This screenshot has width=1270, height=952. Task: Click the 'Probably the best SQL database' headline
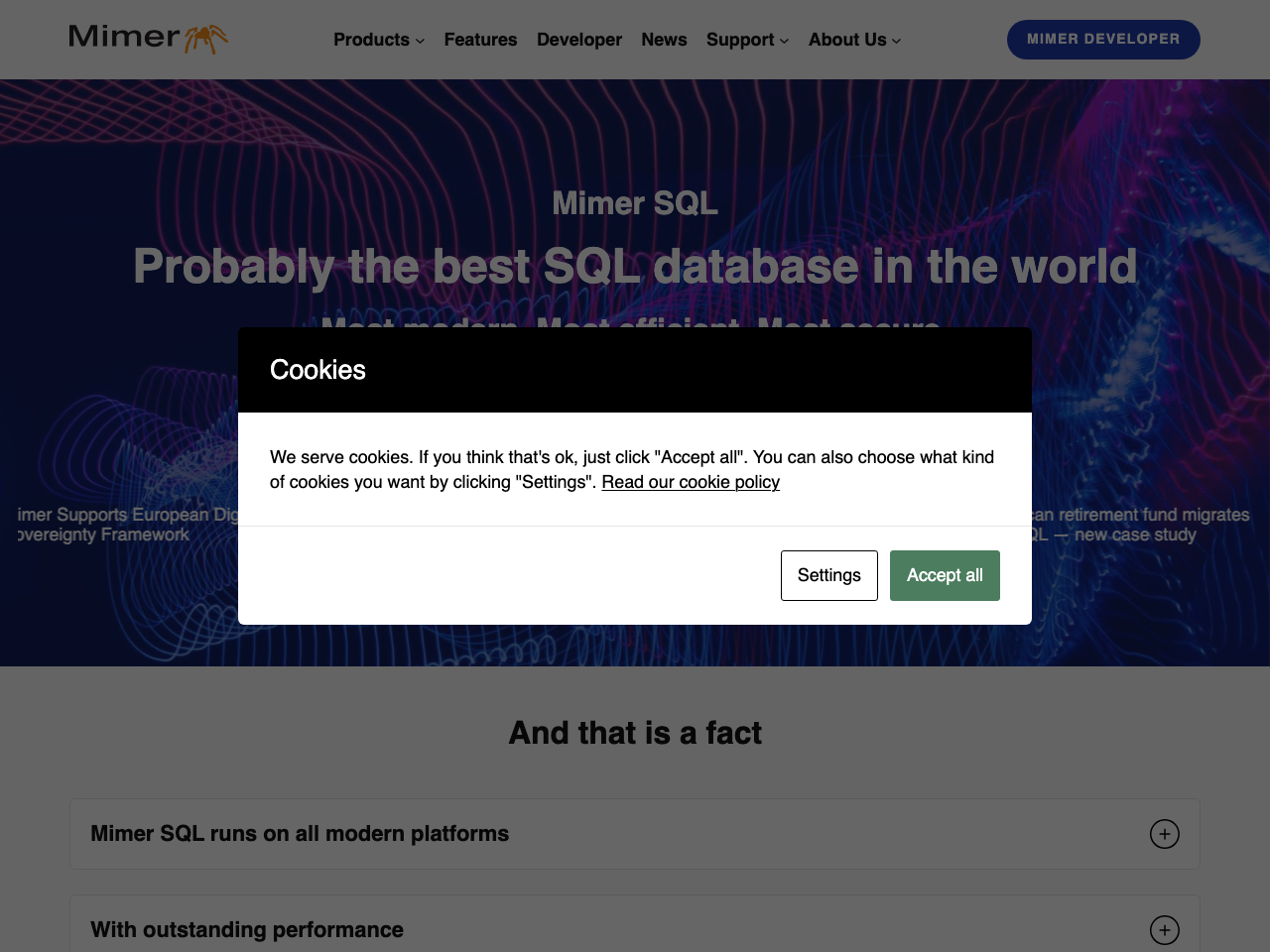[635, 266]
